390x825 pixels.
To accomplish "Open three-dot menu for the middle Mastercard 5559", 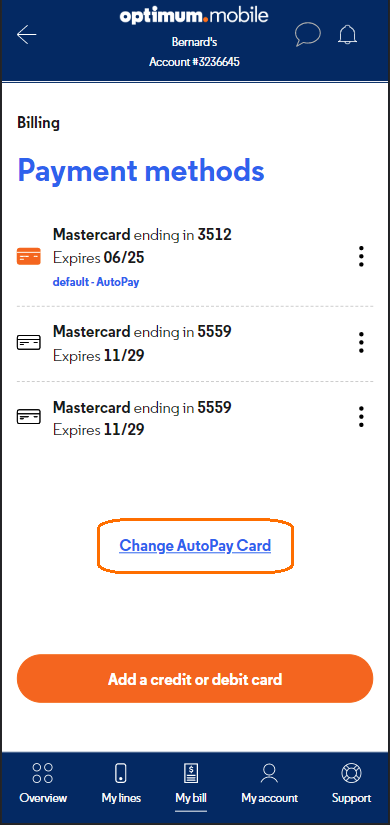I will (361, 343).
